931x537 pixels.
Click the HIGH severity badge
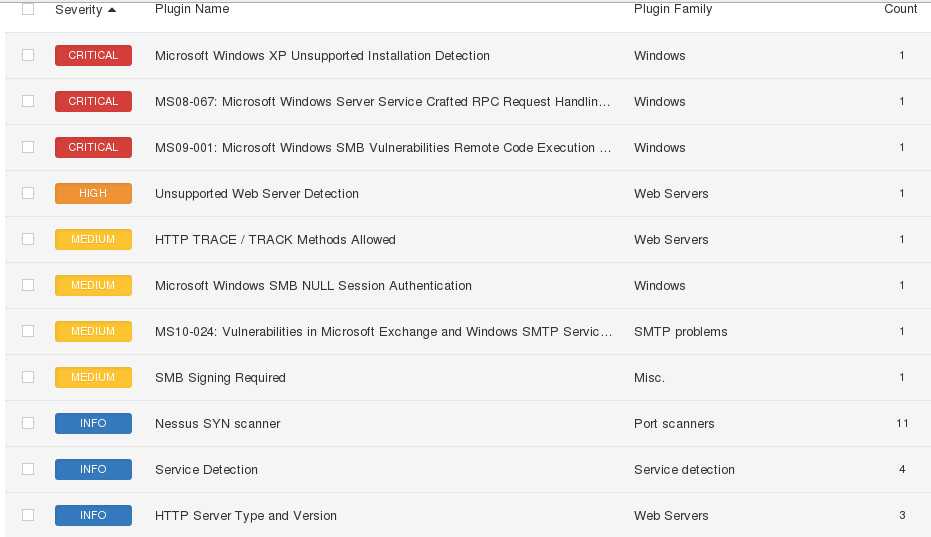[93, 194]
